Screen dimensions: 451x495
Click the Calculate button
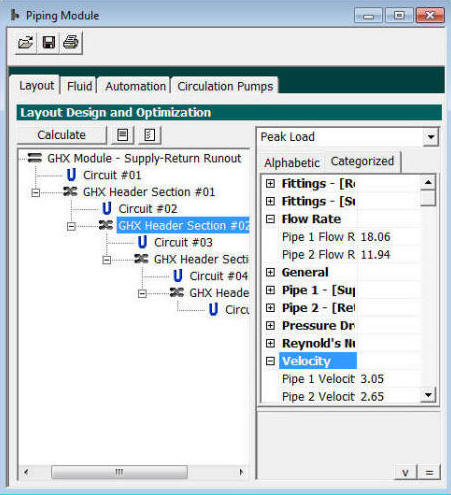62,135
